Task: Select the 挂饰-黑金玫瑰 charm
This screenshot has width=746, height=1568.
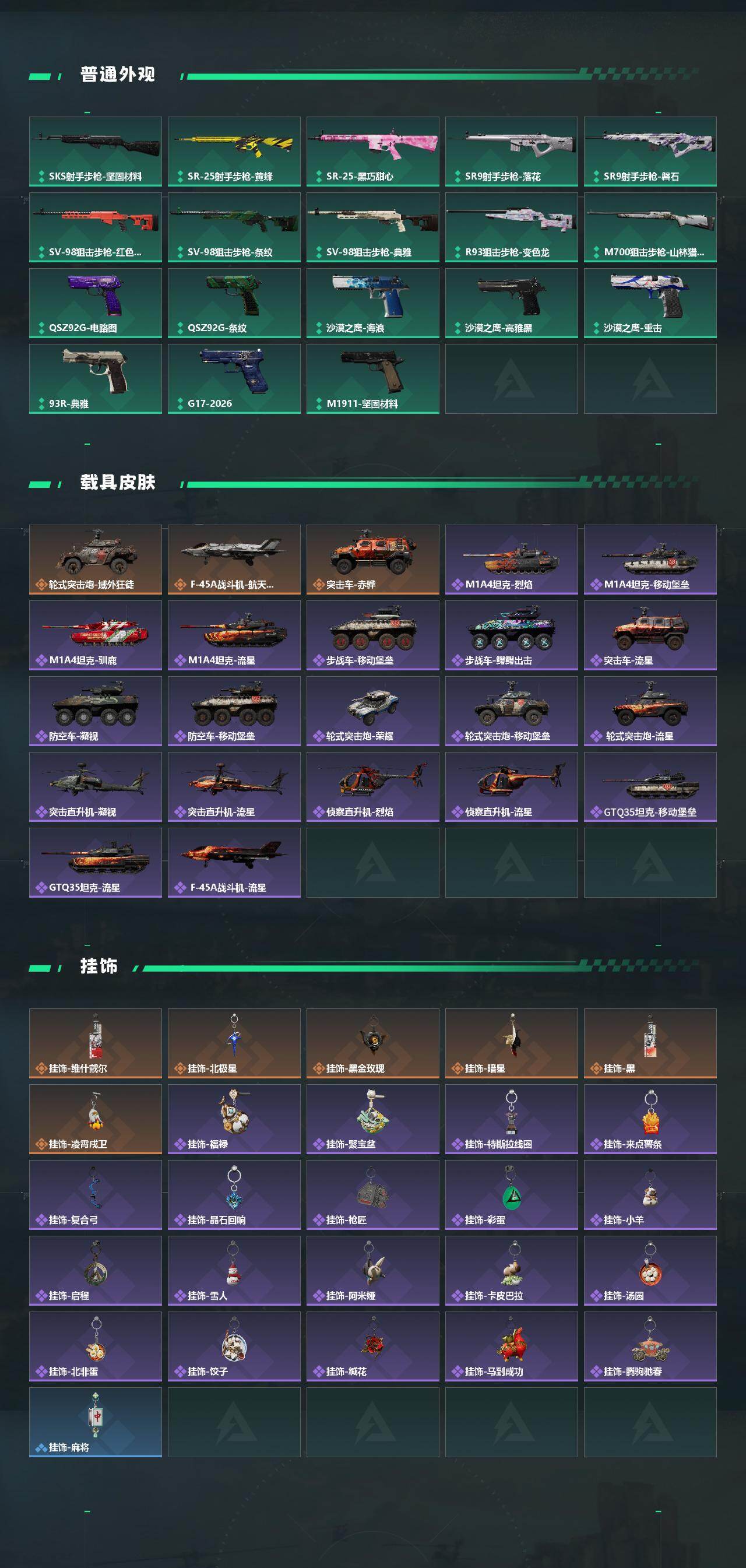Action: coord(373,1043)
